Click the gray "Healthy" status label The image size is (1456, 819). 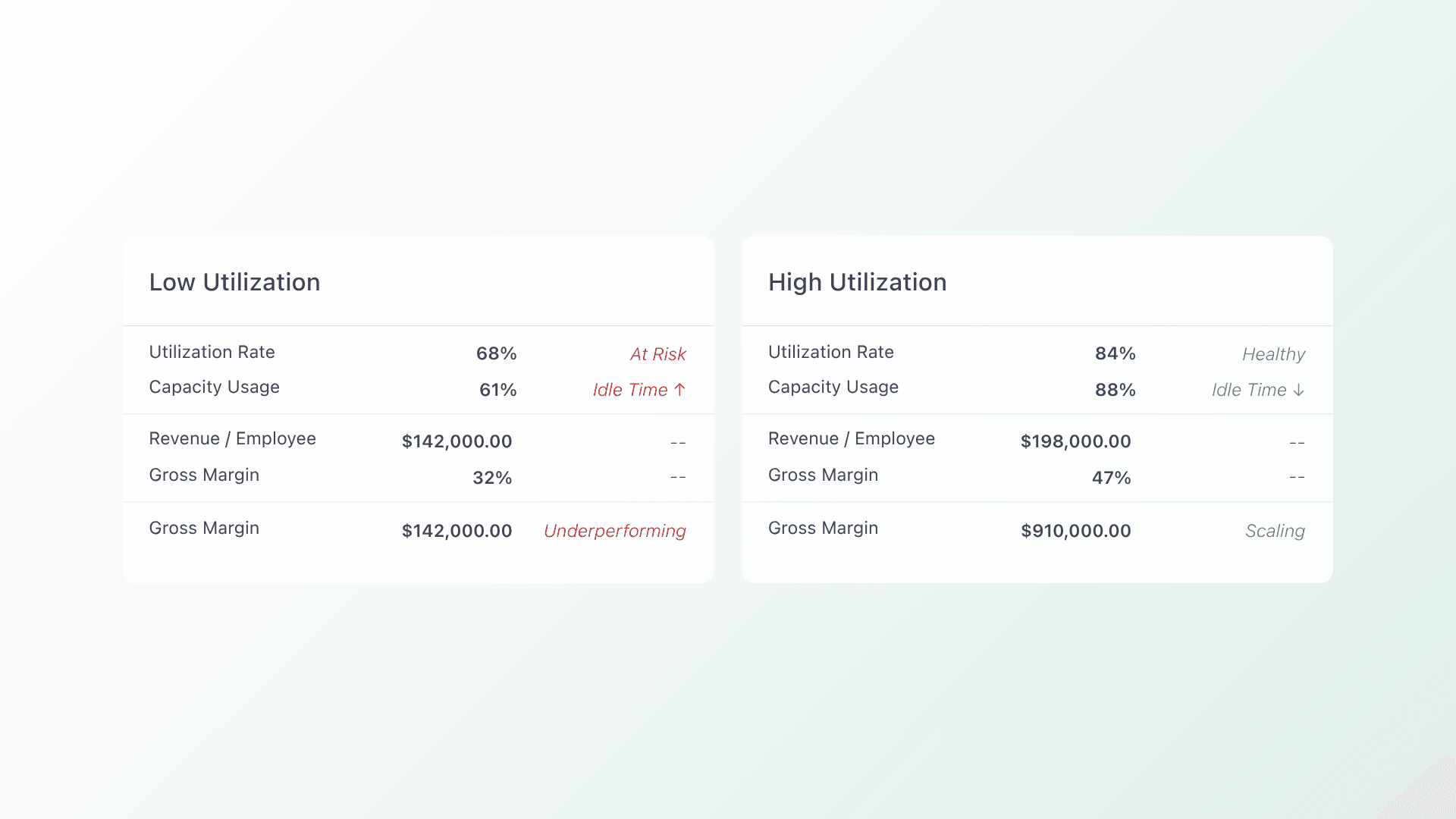(1273, 354)
